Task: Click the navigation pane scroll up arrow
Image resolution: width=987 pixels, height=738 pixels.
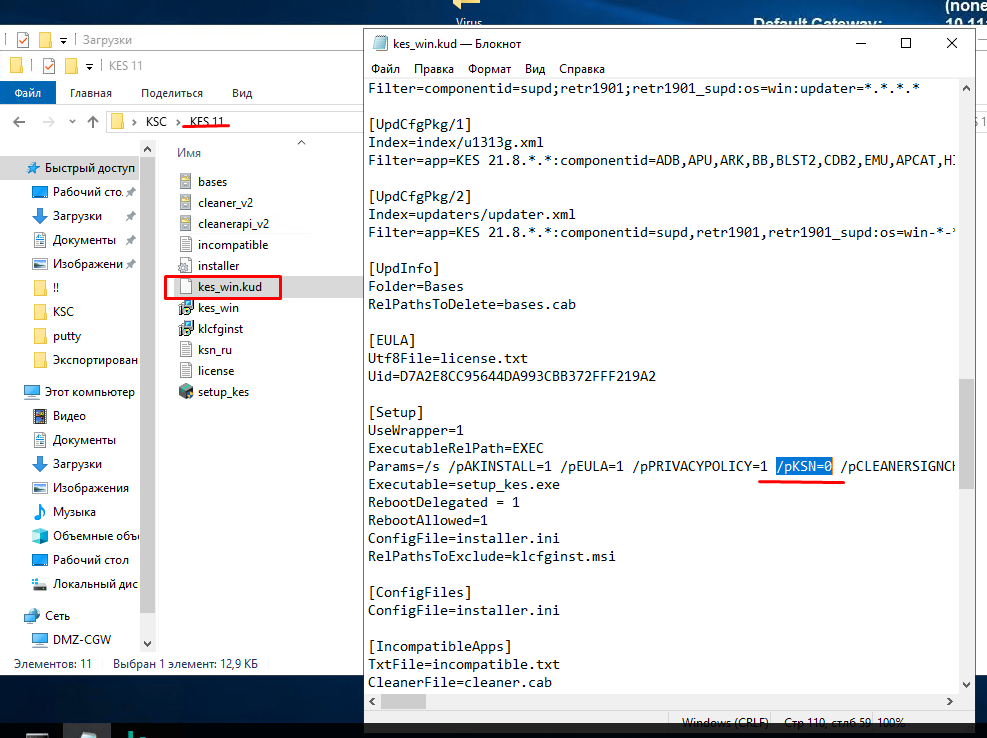Action: click(147, 149)
